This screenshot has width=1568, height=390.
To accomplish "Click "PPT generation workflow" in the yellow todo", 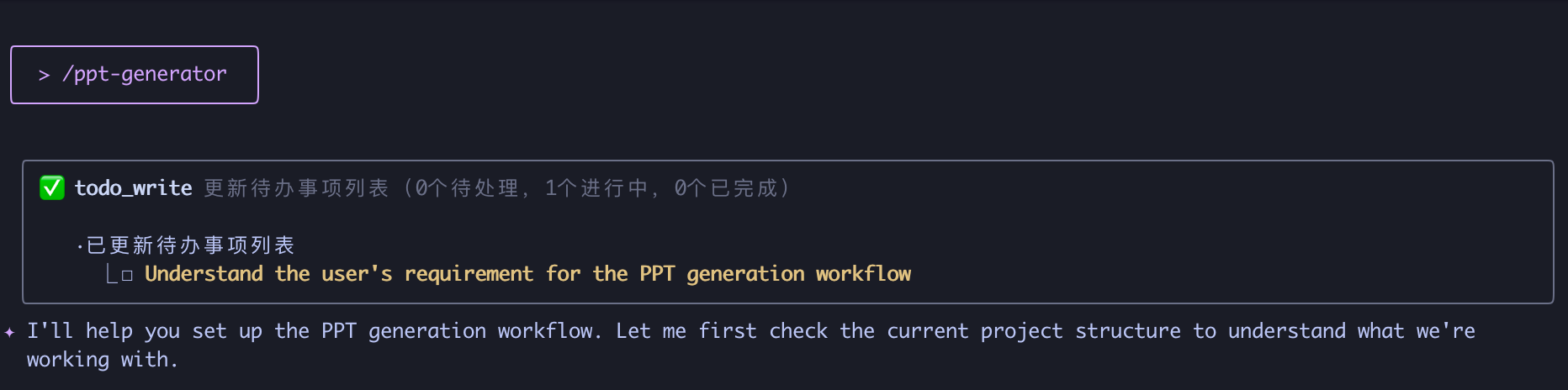I will tap(775, 274).
